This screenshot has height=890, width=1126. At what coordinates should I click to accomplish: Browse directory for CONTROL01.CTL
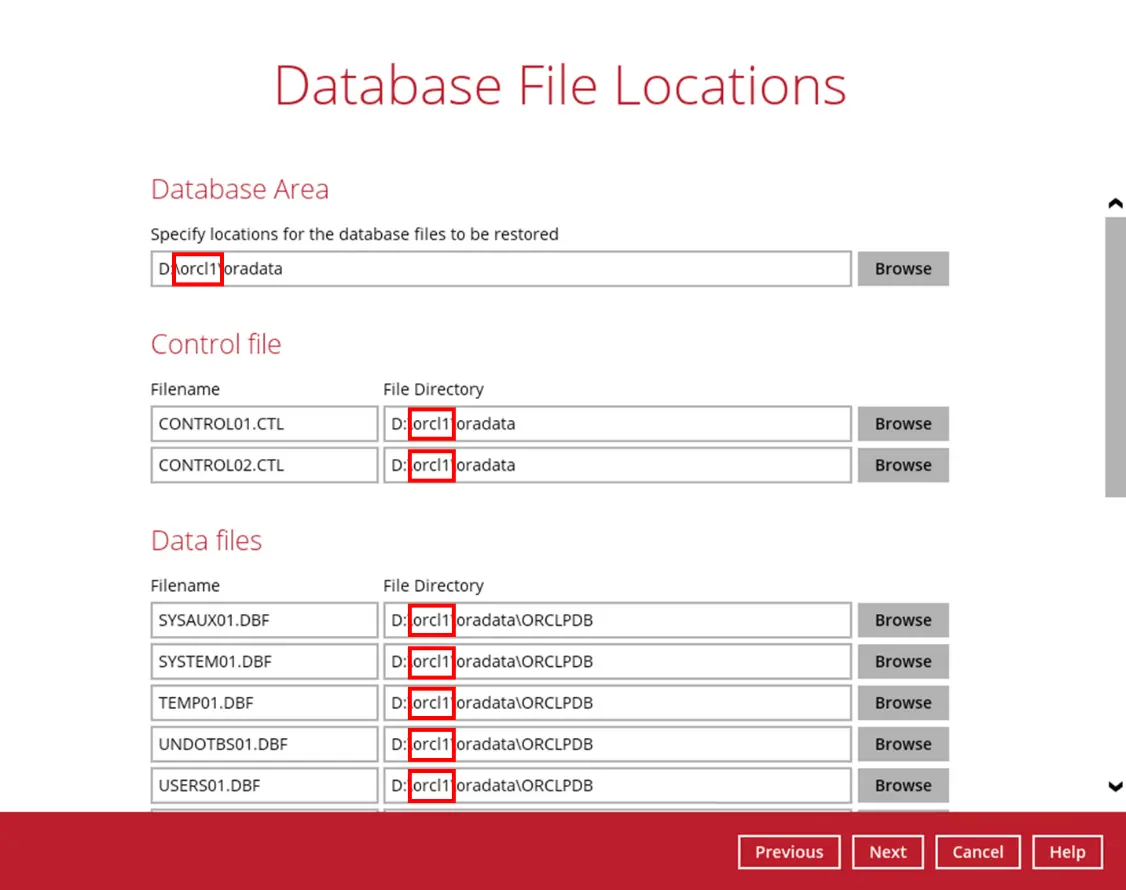(901, 423)
